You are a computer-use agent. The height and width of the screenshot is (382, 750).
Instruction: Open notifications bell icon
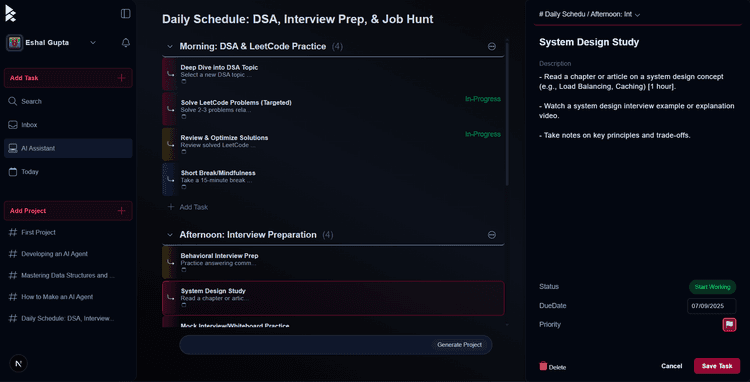point(126,43)
